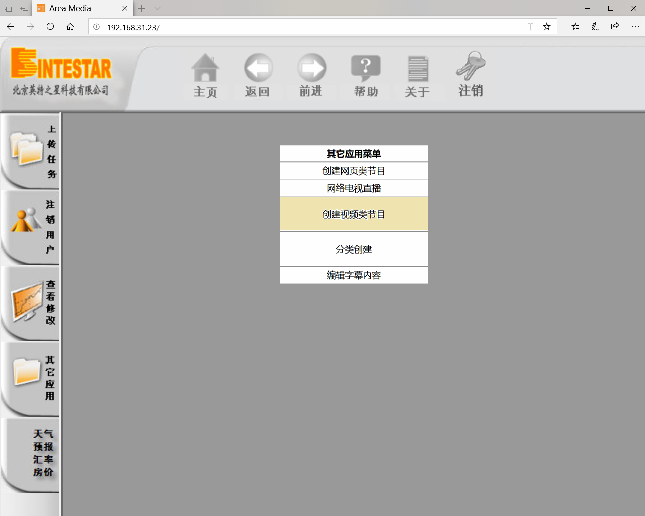645x516 pixels.
Task: Select 创建网页类节目 menu entry
Action: (354, 171)
